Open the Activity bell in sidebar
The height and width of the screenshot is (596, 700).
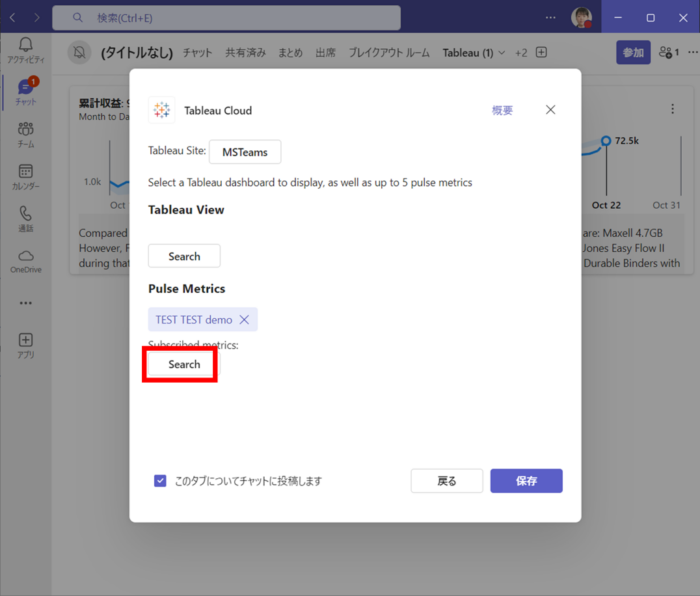click(x=25, y=50)
